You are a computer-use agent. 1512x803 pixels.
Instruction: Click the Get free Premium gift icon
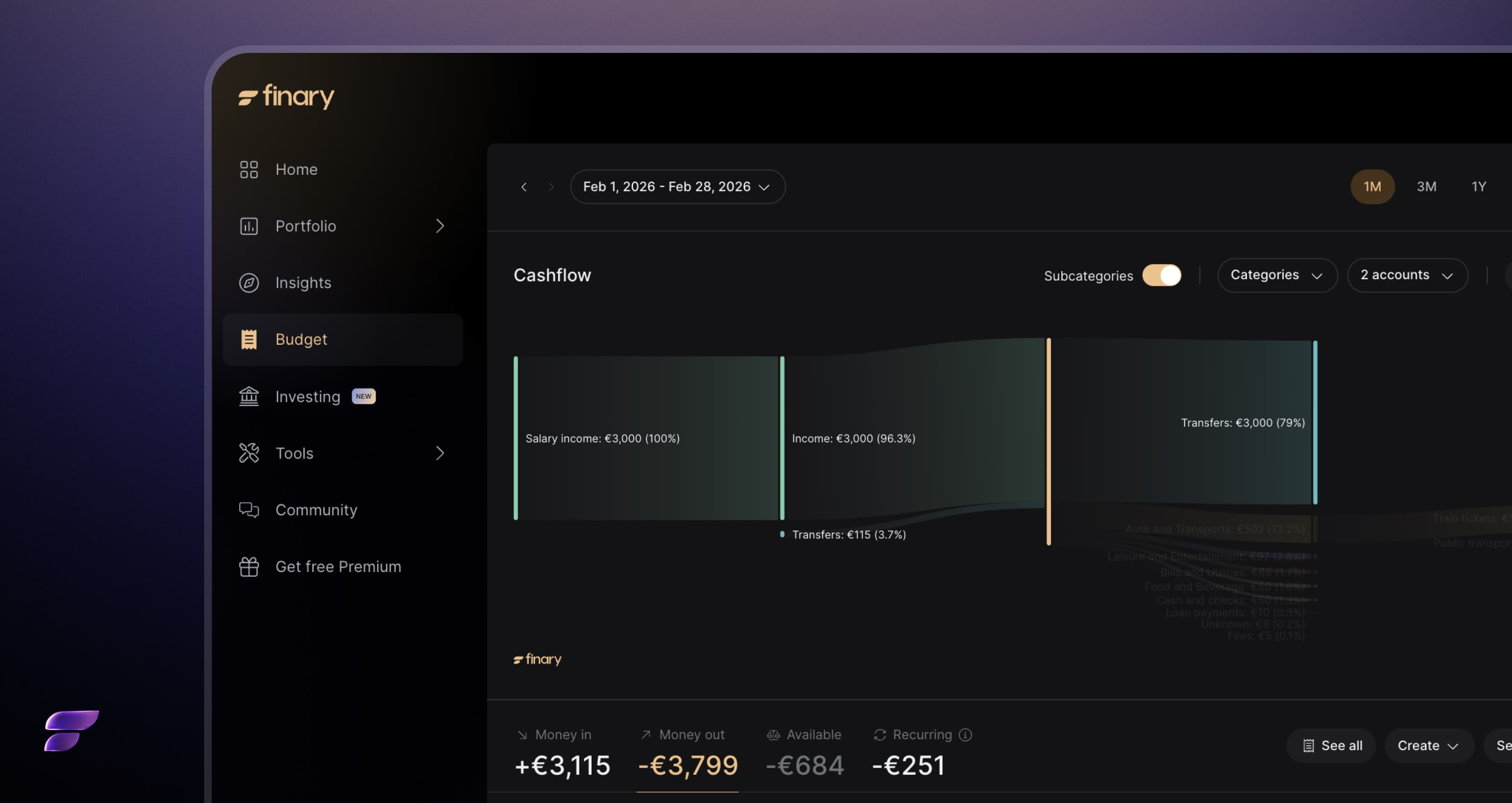(x=249, y=566)
